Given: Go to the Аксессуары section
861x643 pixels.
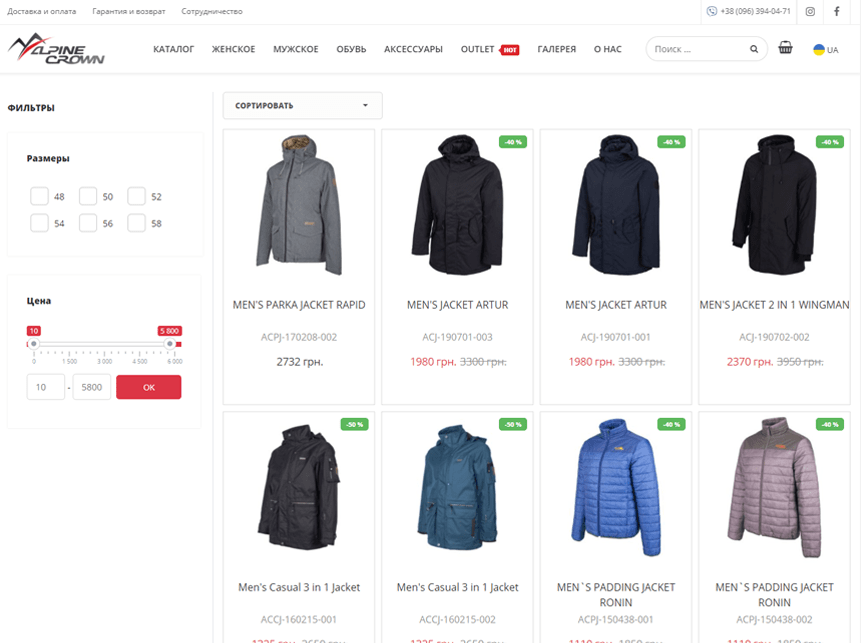Looking at the screenshot, I should [x=413, y=49].
